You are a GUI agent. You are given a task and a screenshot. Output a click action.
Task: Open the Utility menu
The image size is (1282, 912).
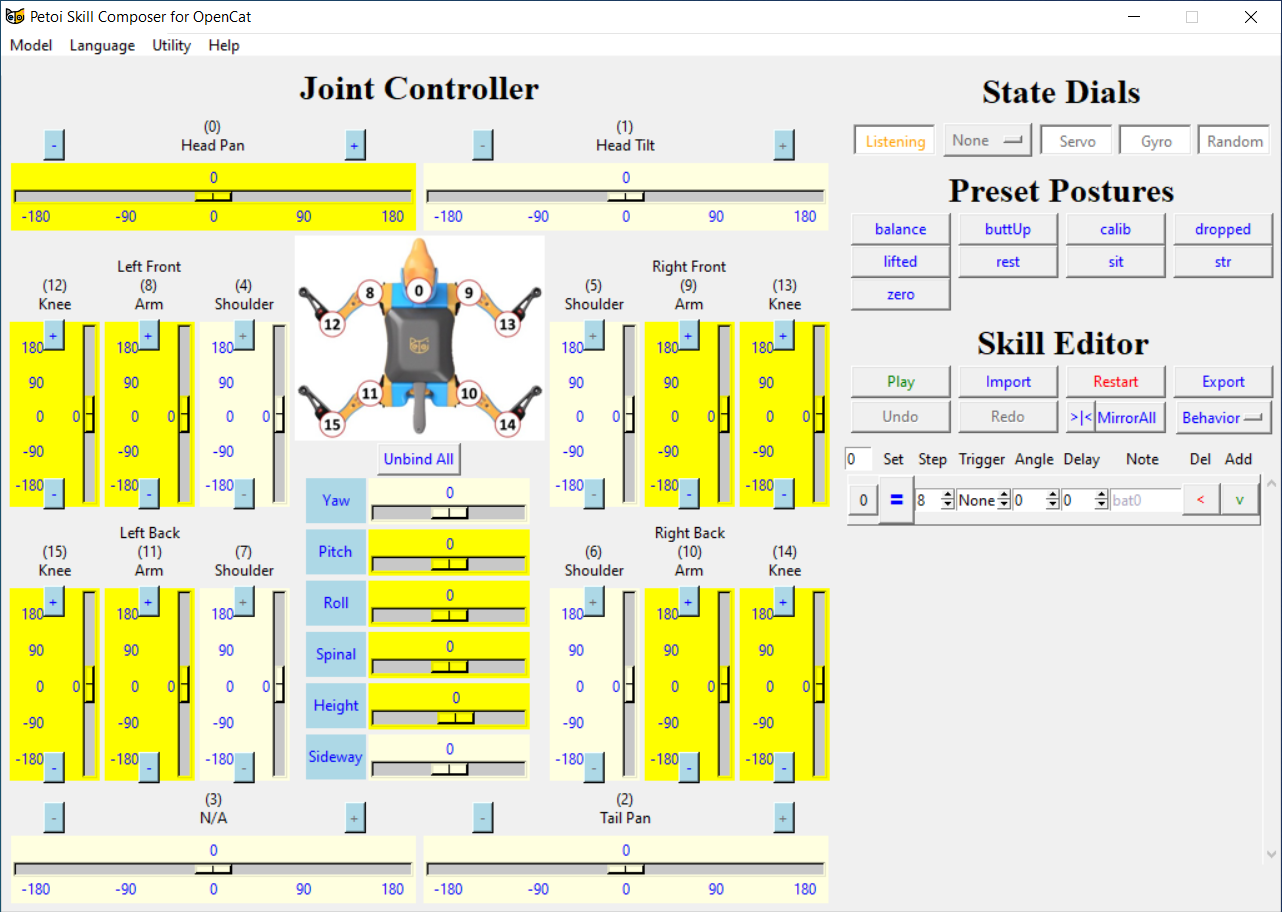(x=170, y=45)
